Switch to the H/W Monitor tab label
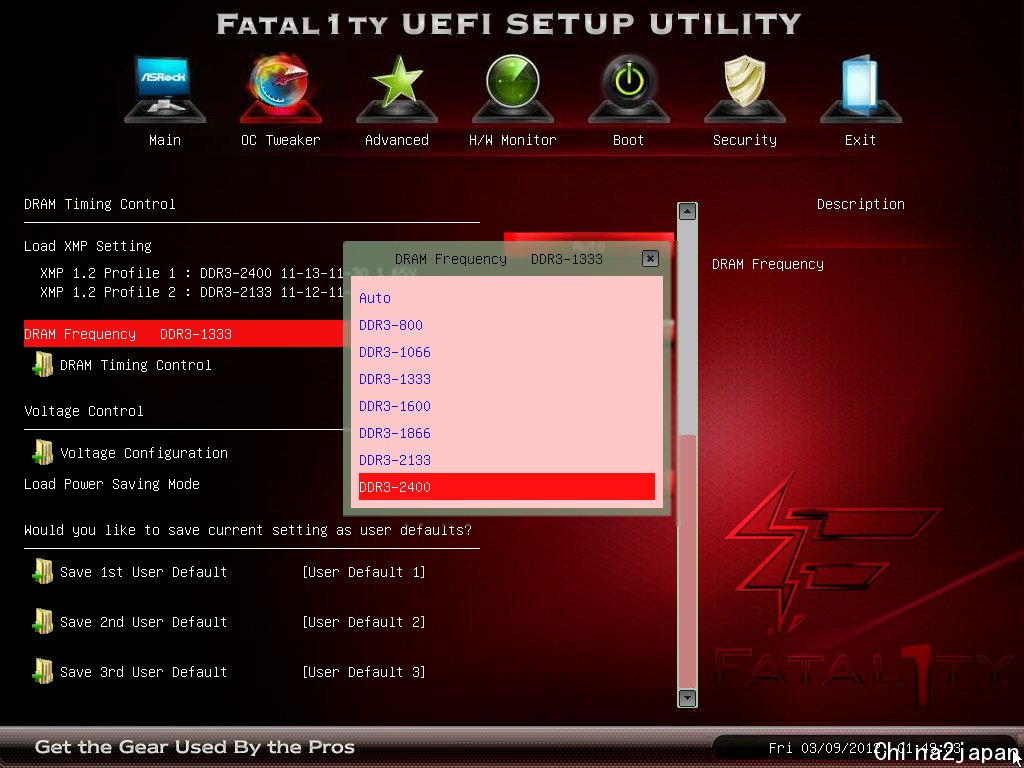The image size is (1024, 768). [513, 140]
